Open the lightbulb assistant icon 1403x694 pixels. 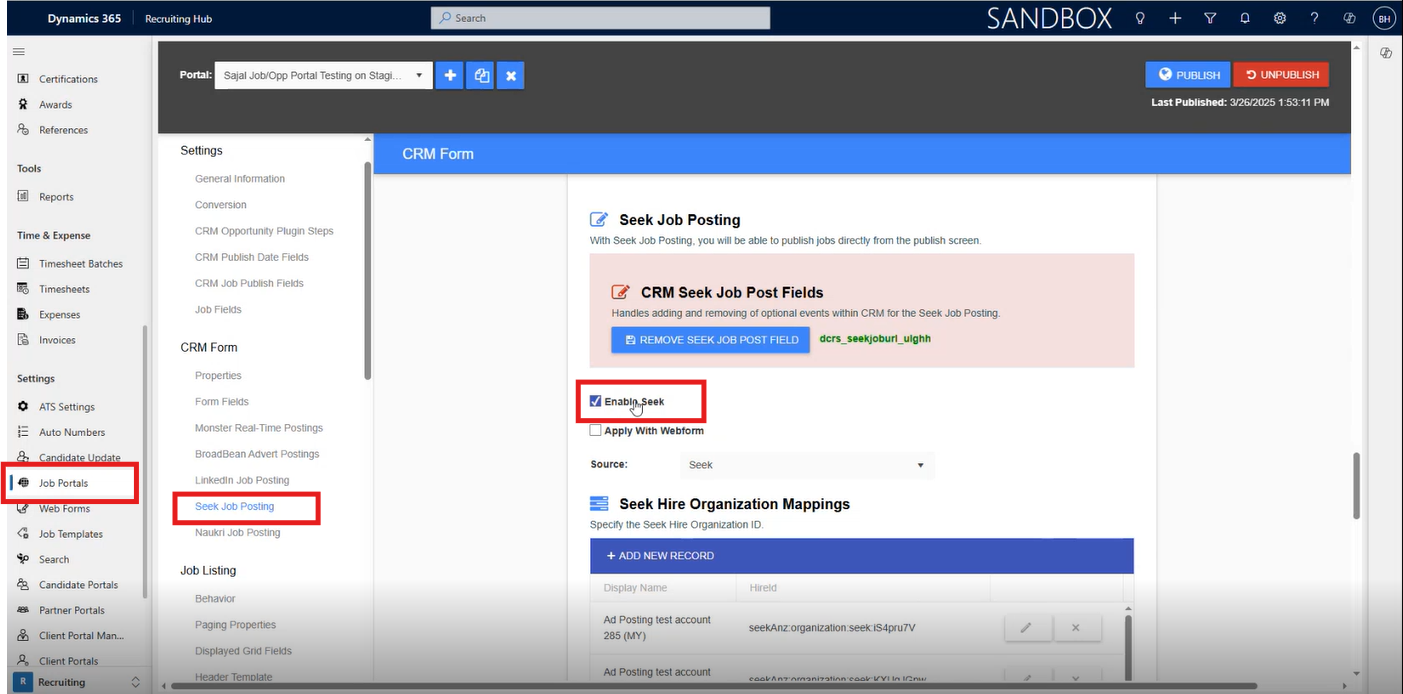coord(1139,18)
